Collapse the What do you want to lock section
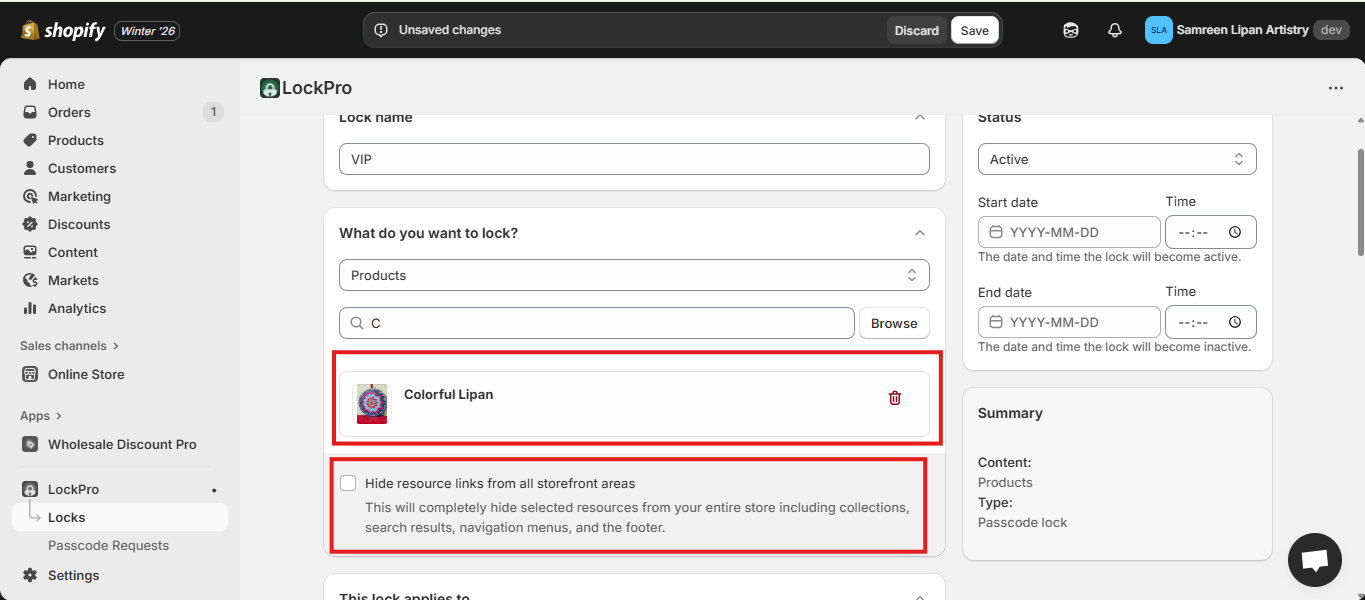This screenshot has width=1365, height=600. tap(919, 233)
